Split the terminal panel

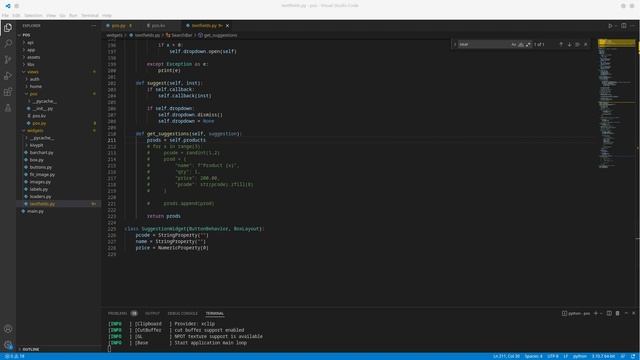tap(609, 313)
